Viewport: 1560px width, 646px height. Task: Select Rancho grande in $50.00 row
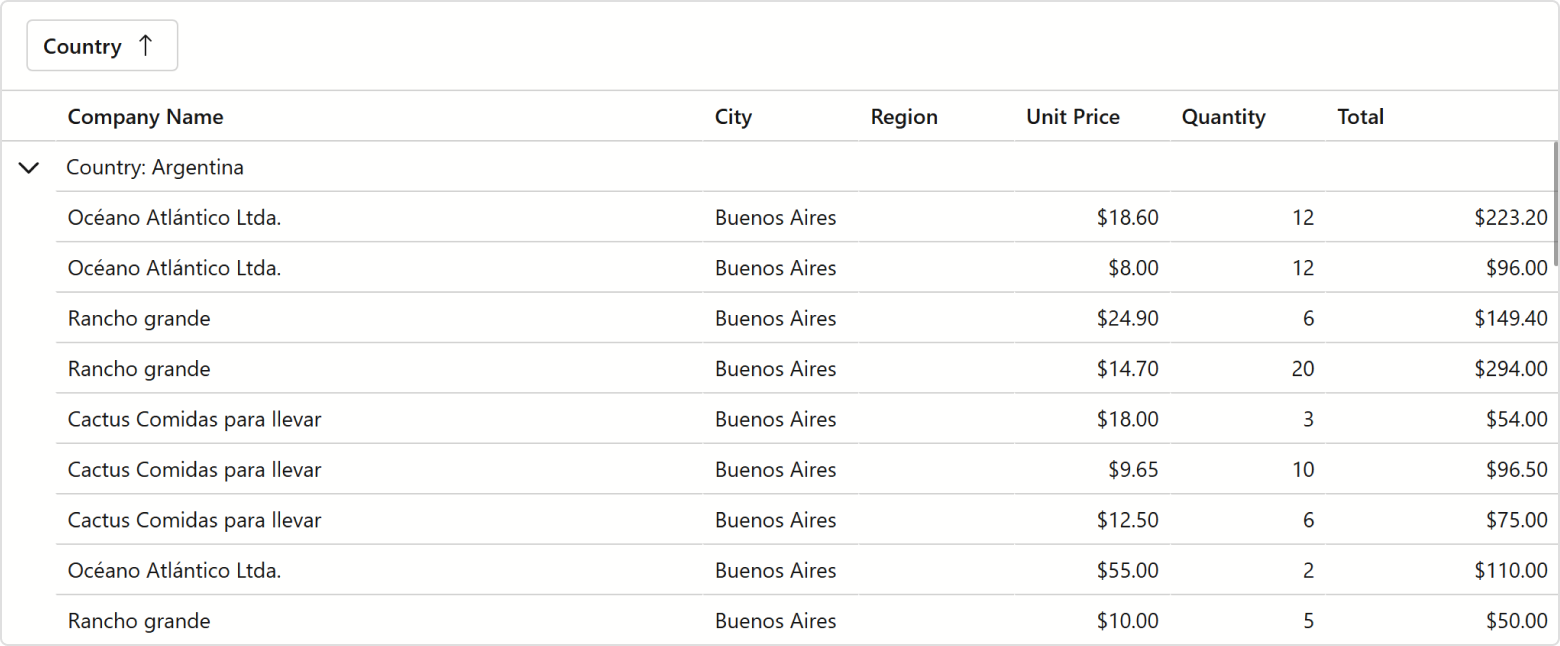(139, 621)
